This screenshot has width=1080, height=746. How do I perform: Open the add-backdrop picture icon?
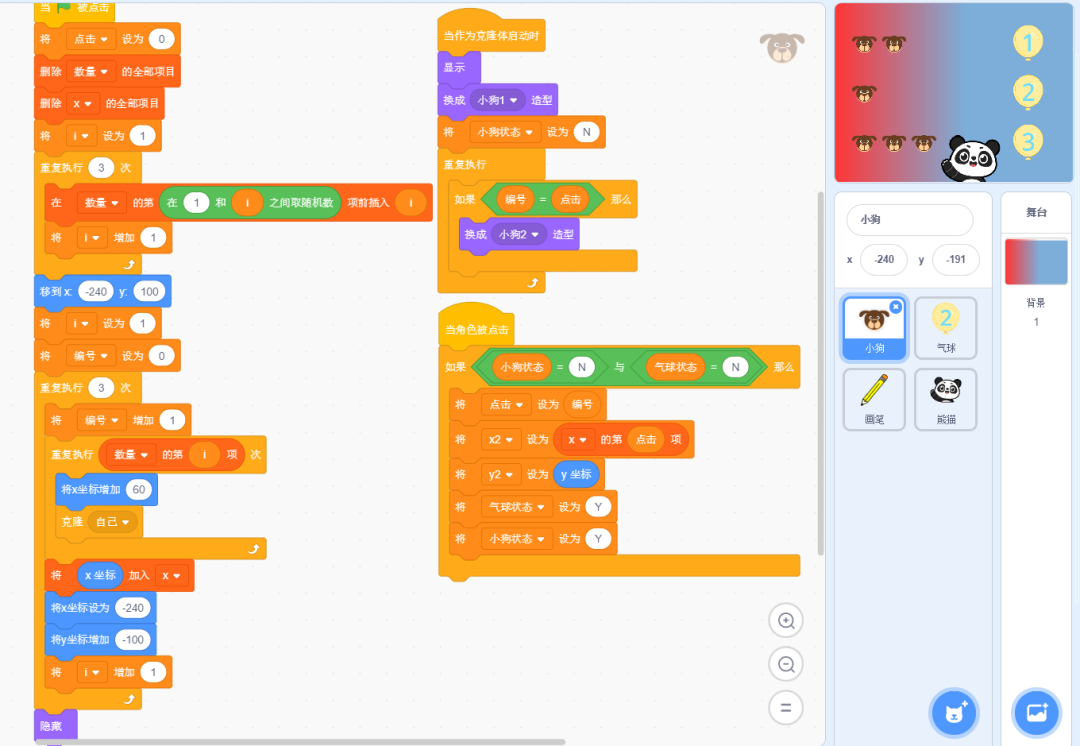1036,713
